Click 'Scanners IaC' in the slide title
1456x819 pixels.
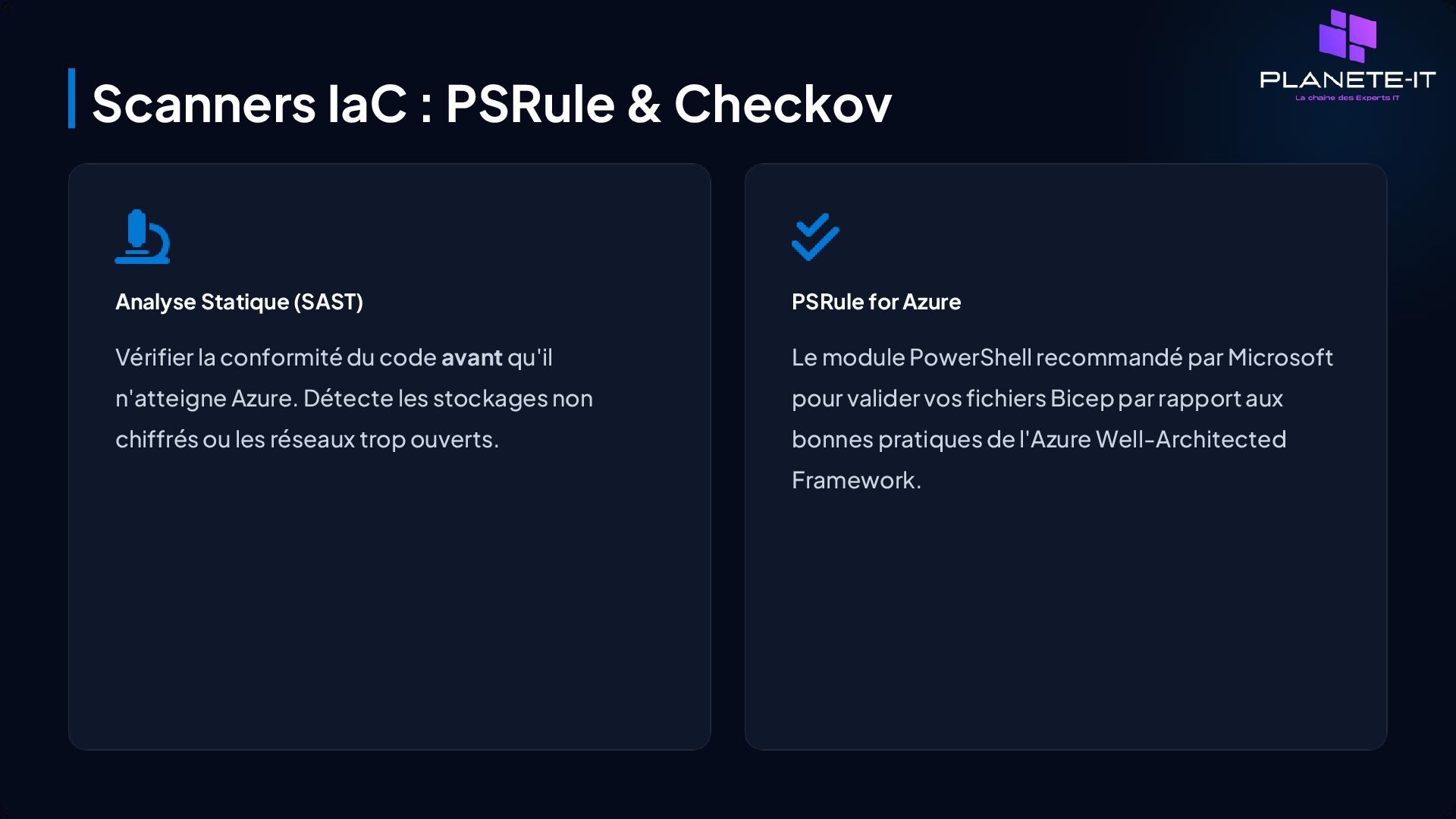click(x=249, y=103)
